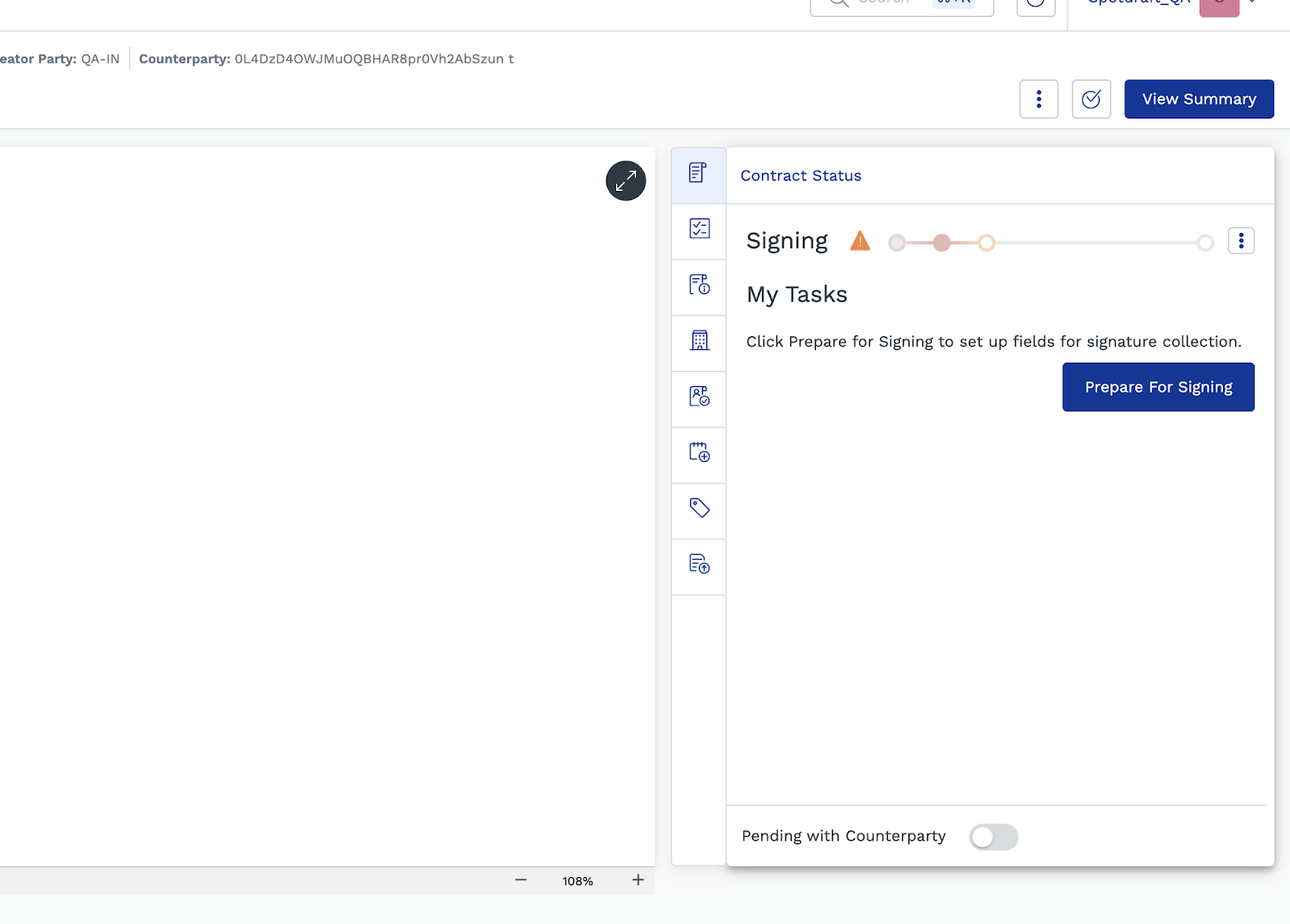Click the orange warning triangle beside Signing
The height and width of the screenshot is (924, 1290).
[x=860, y=241]
